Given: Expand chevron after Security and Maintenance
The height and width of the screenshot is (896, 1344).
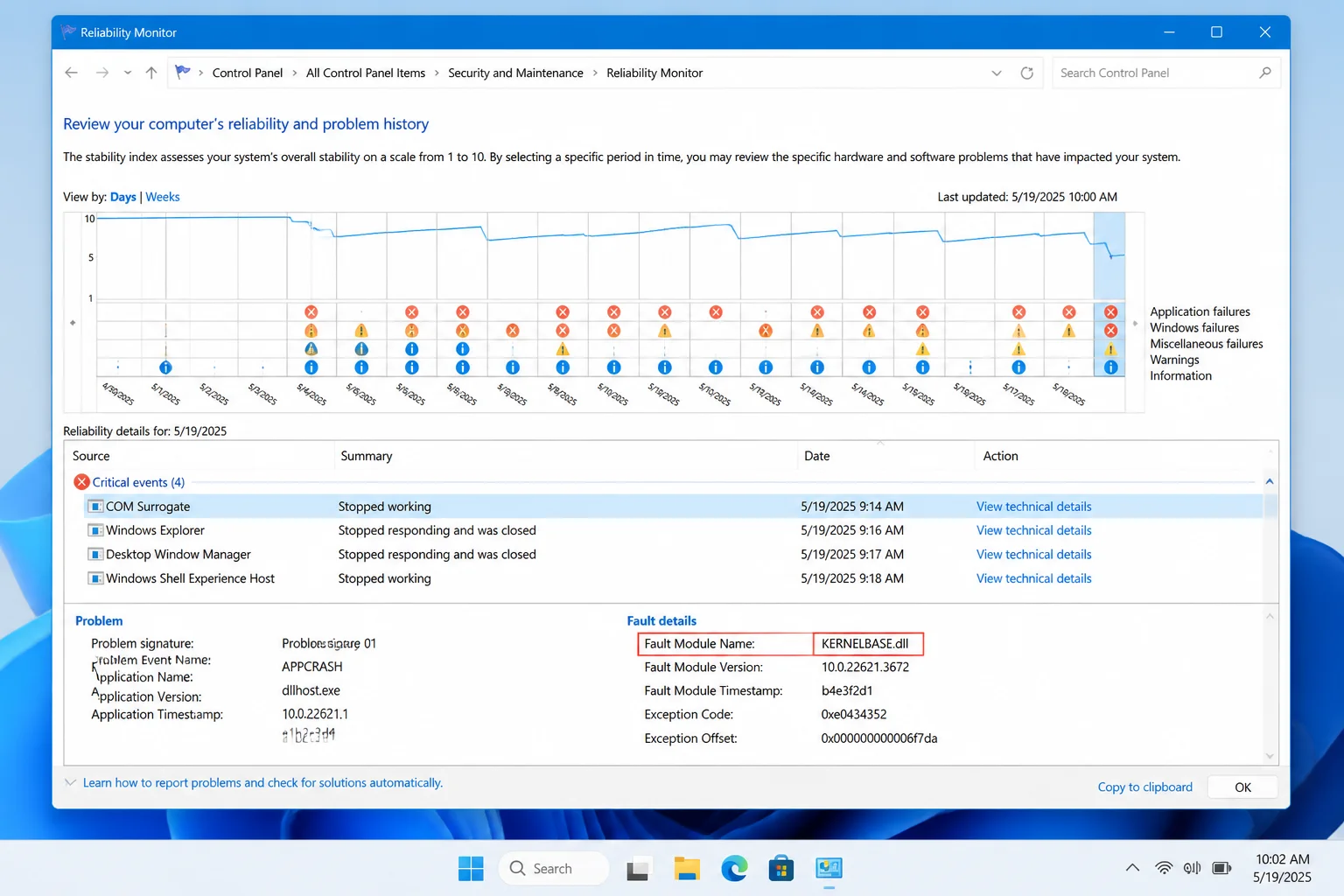Looking at the screenshot, I should 595,73.
